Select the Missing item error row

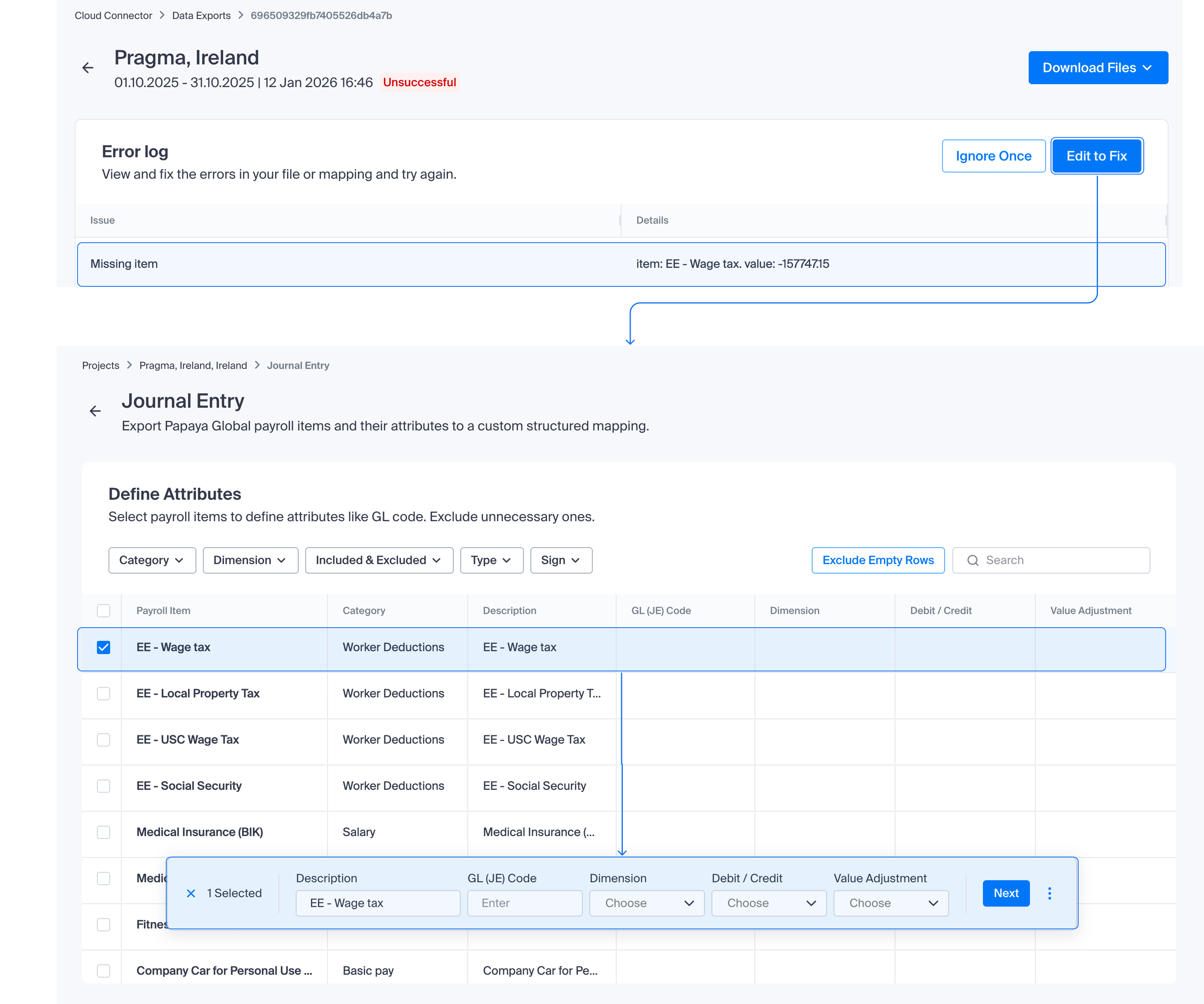click(622, 265)
